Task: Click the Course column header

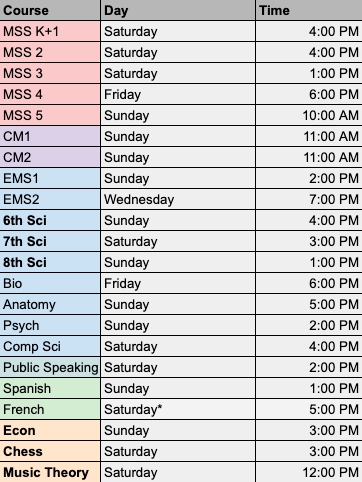Action: 50,10
